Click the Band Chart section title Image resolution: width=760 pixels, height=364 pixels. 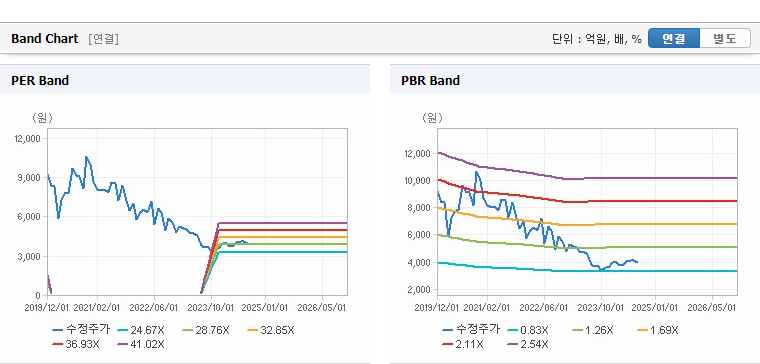tap(45, 39)
